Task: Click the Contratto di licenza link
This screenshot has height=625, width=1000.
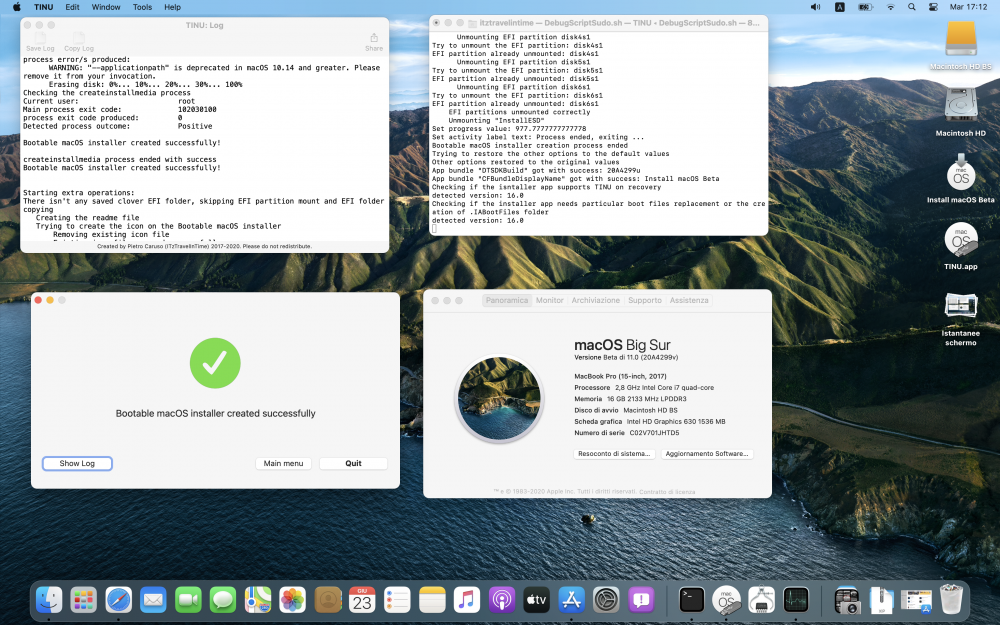Action: point(667,492)
